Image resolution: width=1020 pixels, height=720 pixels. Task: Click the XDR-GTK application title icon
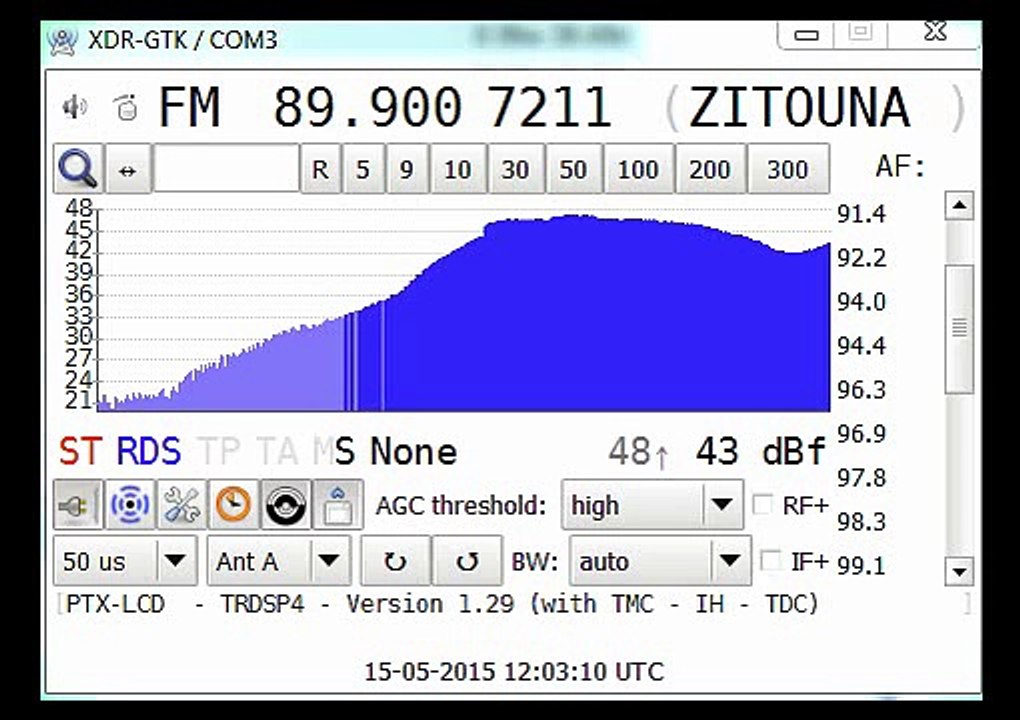click(x=62, y=40)
